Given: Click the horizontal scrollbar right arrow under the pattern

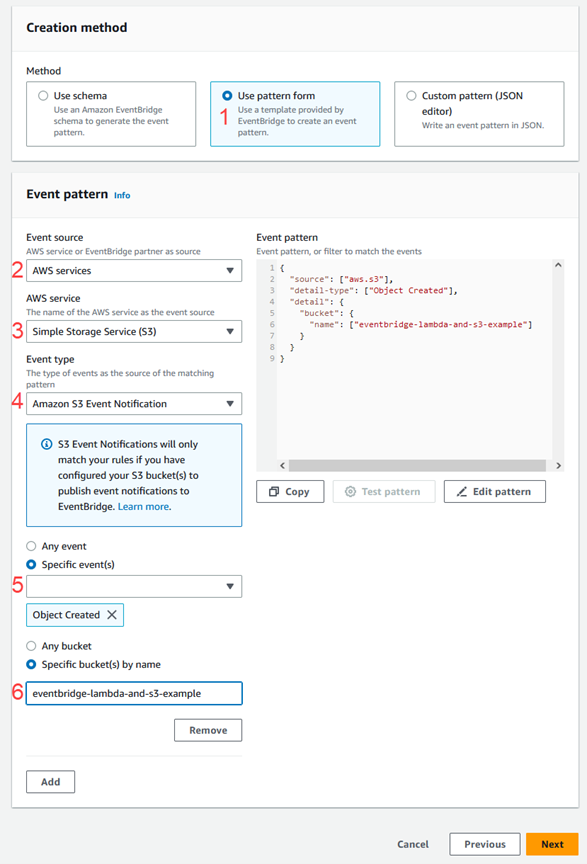Looking at the screenshot, I should pyautogui.click(x=558, y=466).
